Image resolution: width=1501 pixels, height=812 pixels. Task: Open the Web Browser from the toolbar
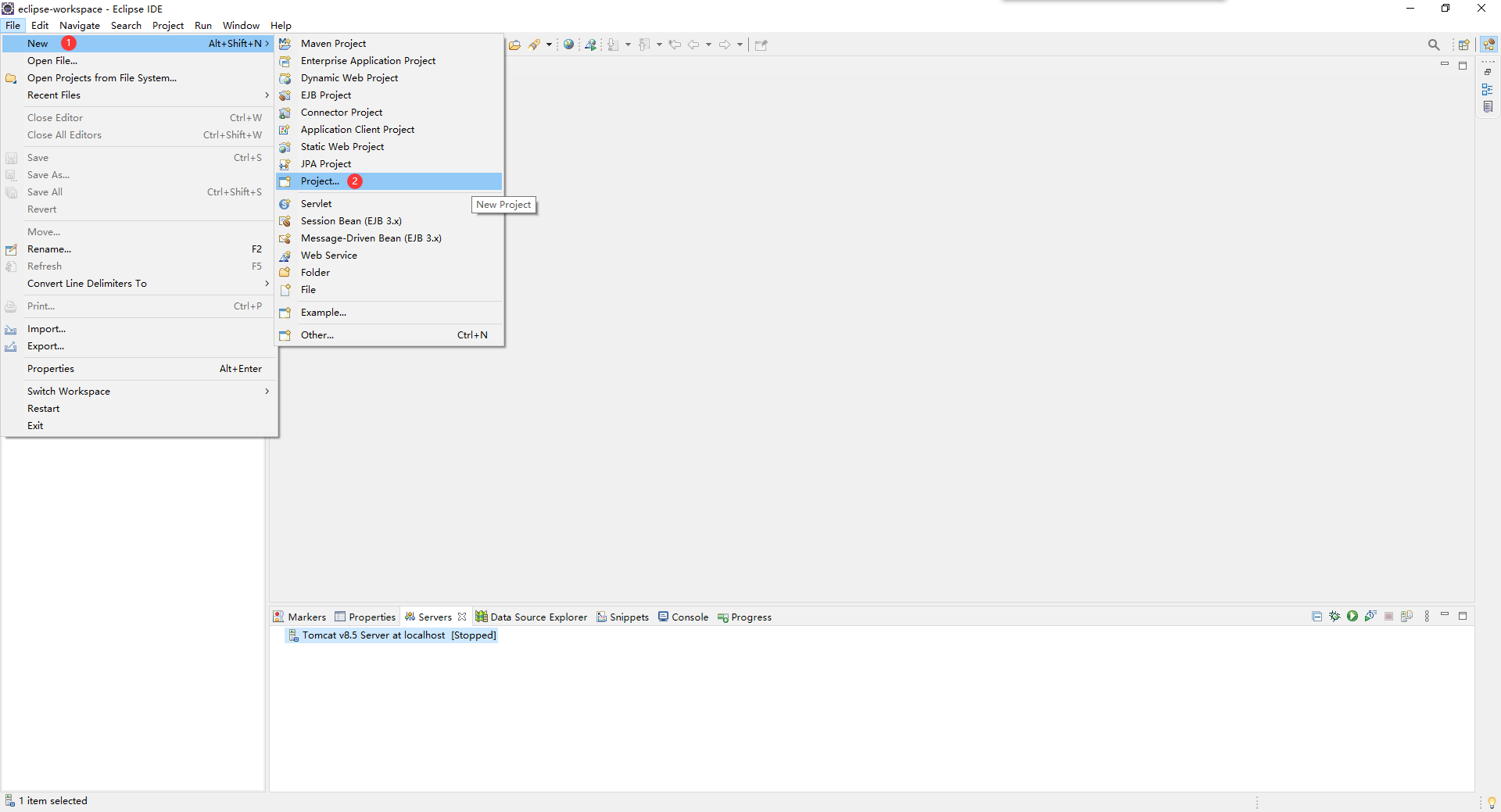[x=569, y=45]
